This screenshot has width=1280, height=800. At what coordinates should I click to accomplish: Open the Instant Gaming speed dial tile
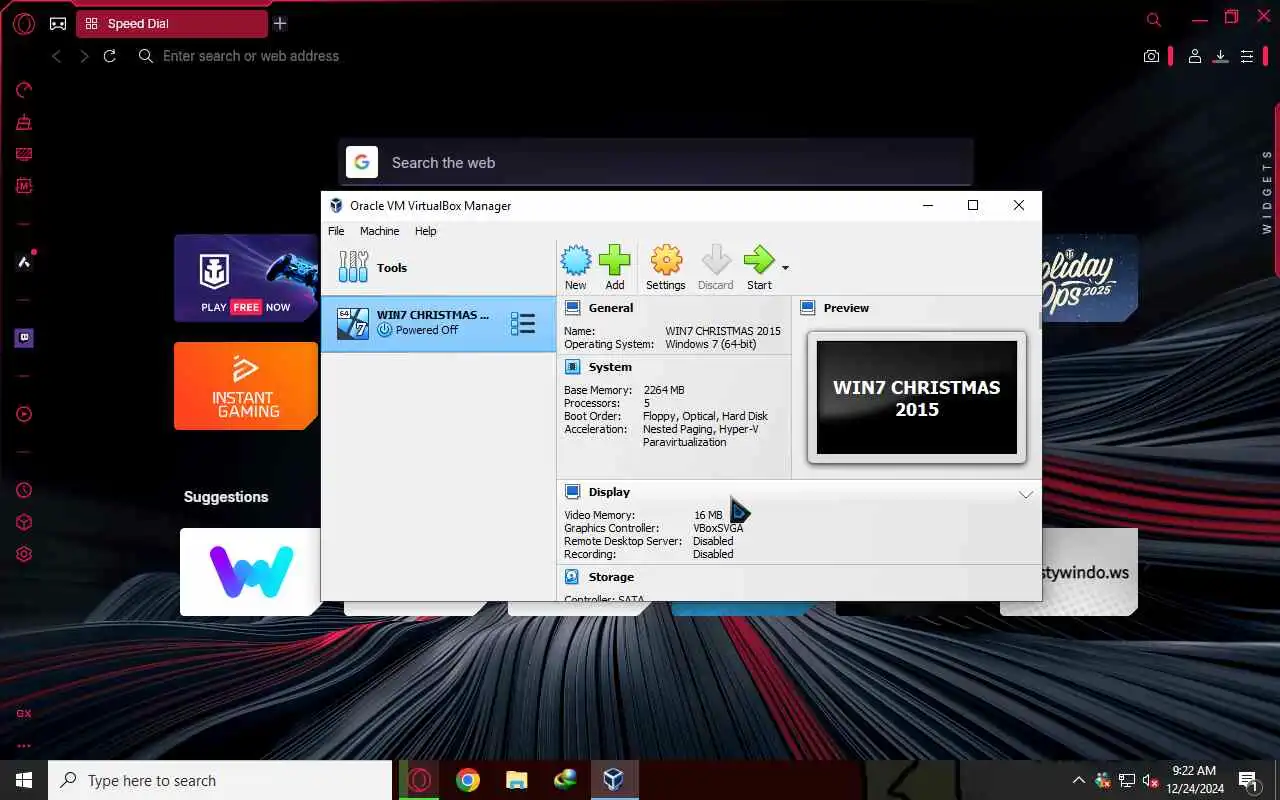(247, 386)
